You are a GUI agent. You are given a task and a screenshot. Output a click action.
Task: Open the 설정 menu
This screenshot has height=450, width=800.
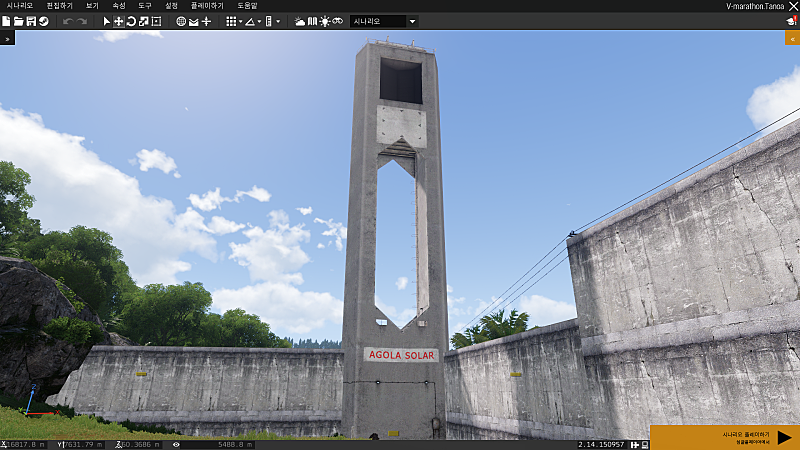(171, 6)
